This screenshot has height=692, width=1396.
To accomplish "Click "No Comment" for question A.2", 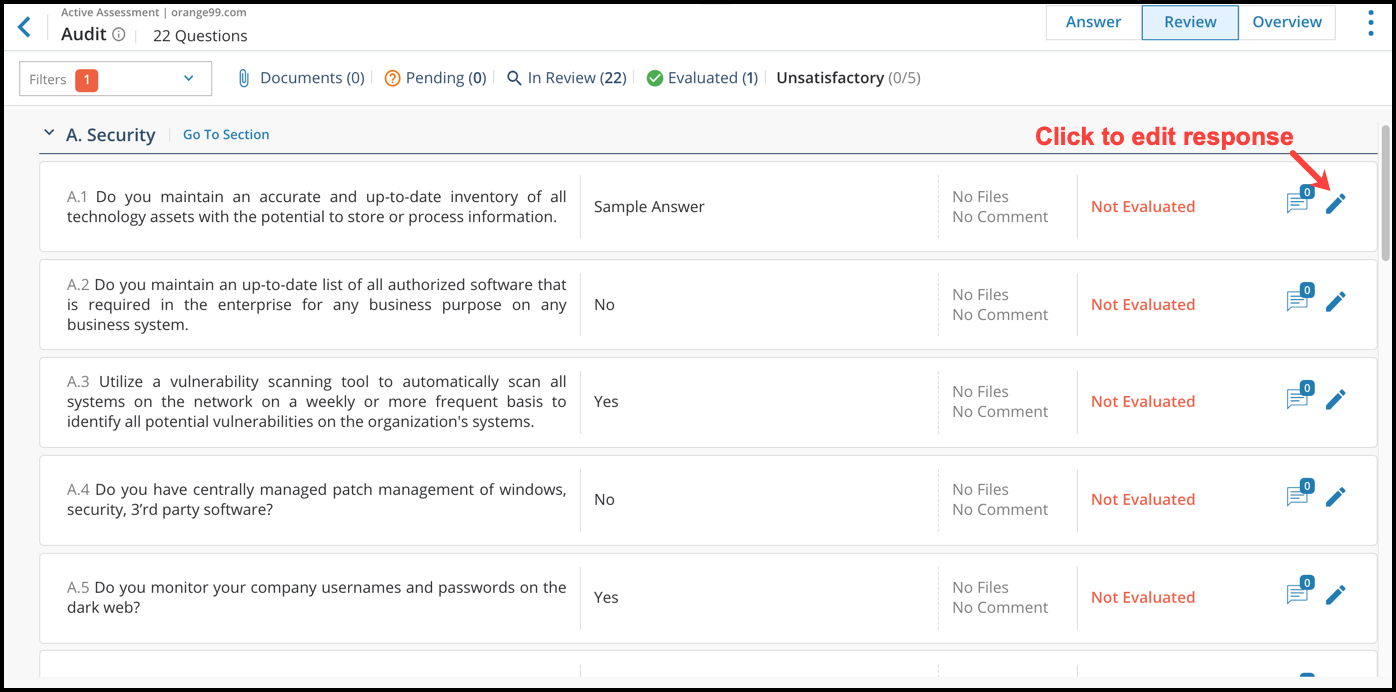I will [x=1000, y=315].
